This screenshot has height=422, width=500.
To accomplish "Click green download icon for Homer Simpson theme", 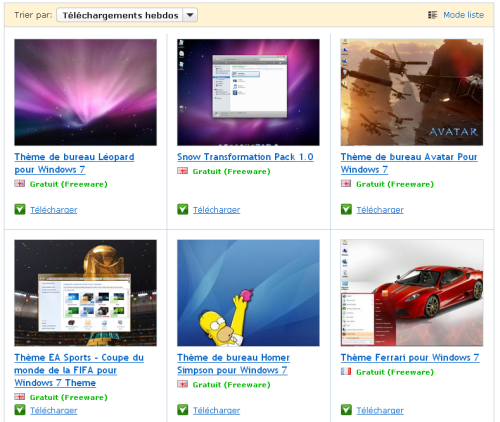I will coord(183,410).
